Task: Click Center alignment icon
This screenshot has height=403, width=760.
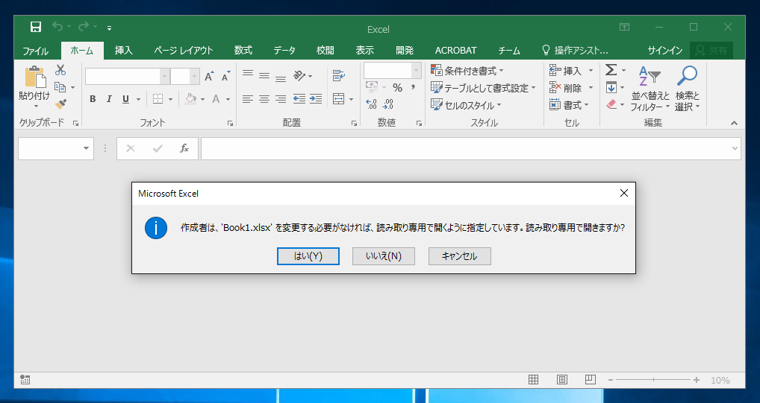Action: 264,99
